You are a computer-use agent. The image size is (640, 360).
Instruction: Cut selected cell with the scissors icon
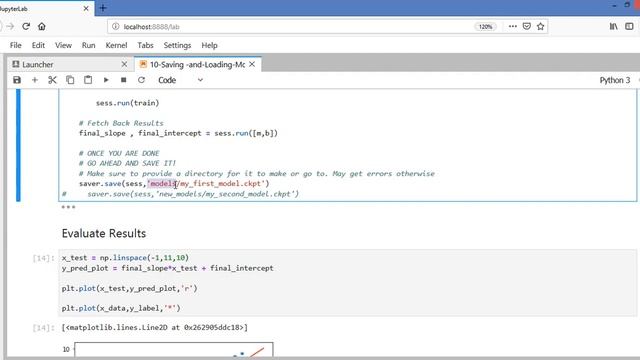52,80
